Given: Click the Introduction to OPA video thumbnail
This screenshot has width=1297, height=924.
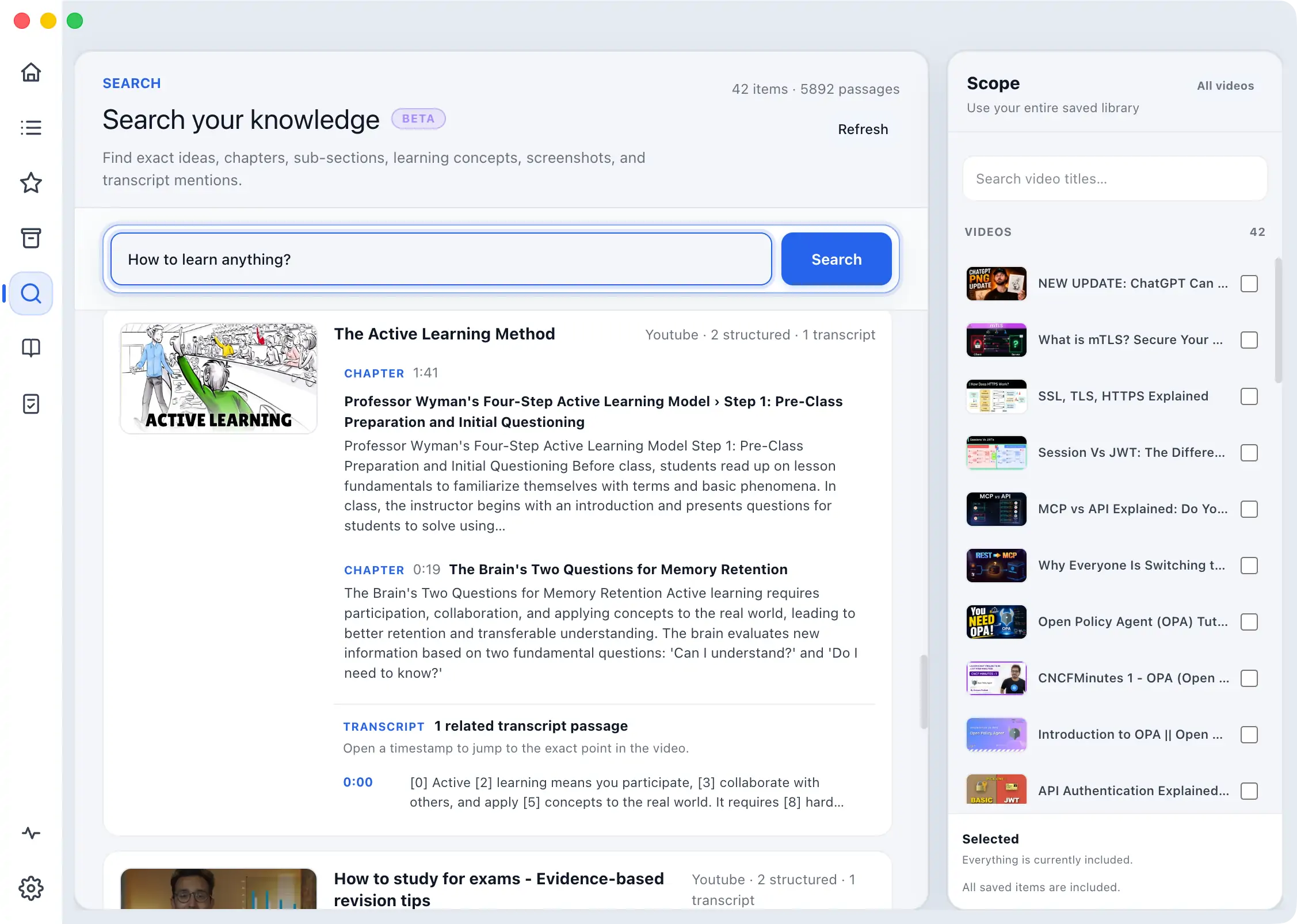Looking at the screenshot, I should click(x=997, y=735).
